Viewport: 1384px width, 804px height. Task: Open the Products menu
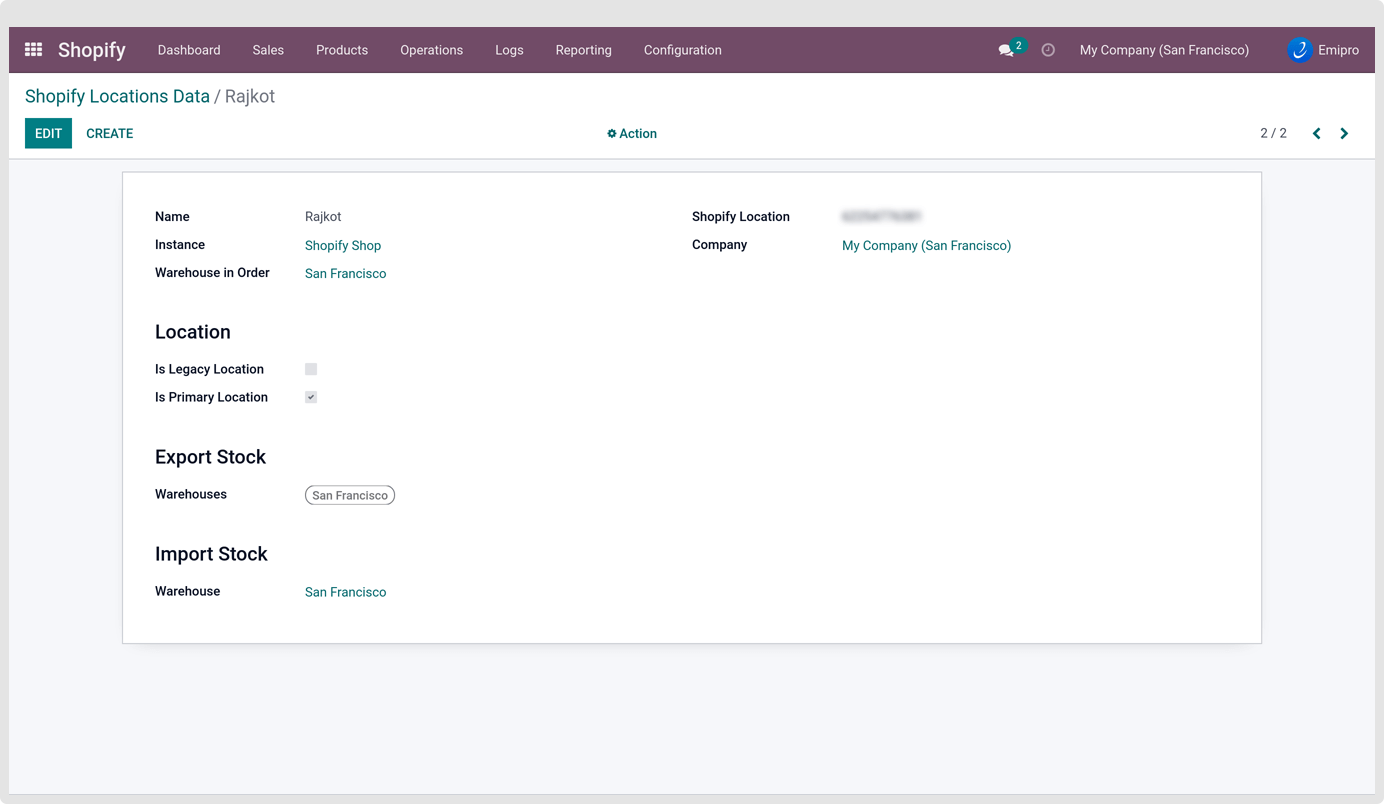pos(342,50)
